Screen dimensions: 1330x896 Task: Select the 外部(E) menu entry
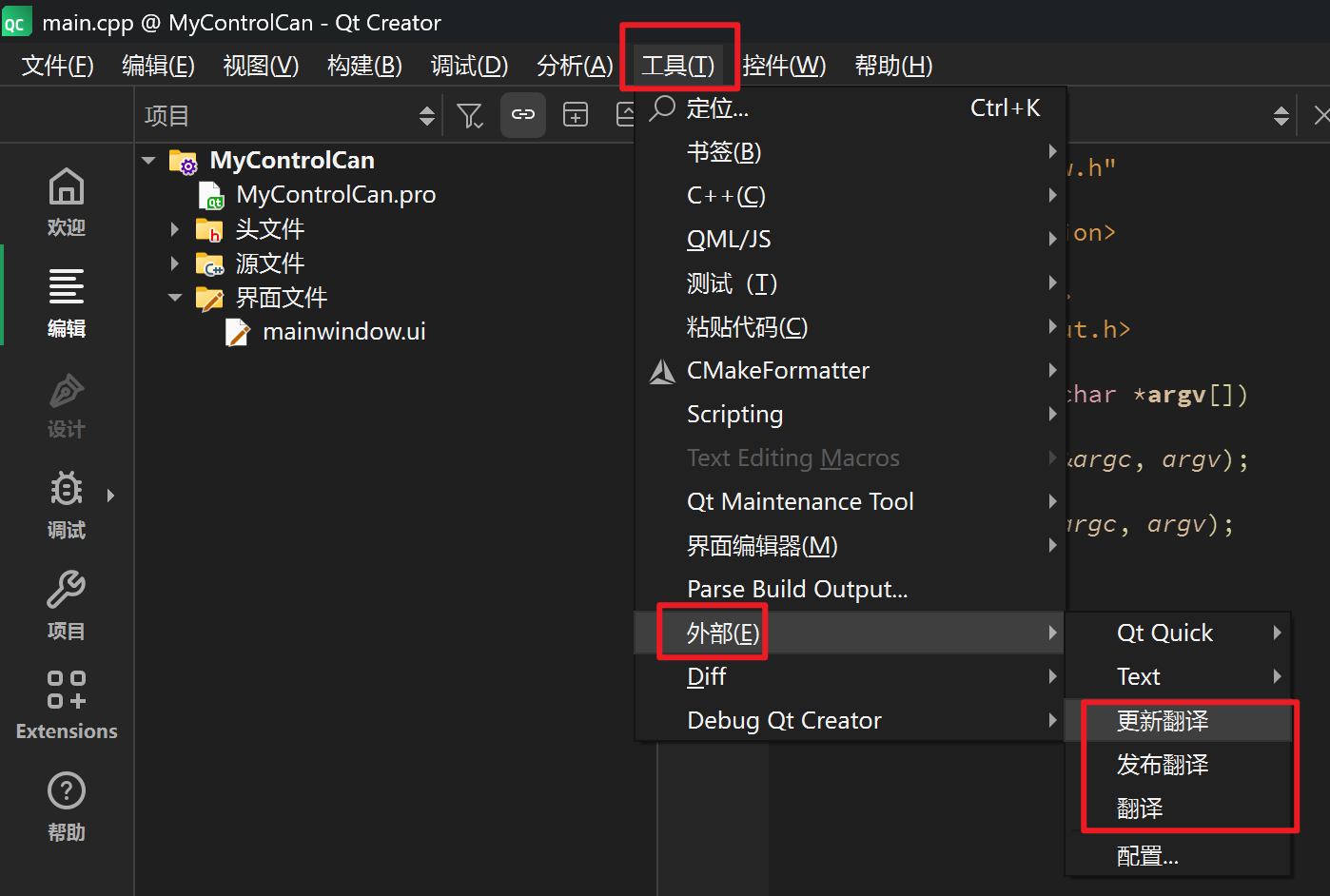851,633
